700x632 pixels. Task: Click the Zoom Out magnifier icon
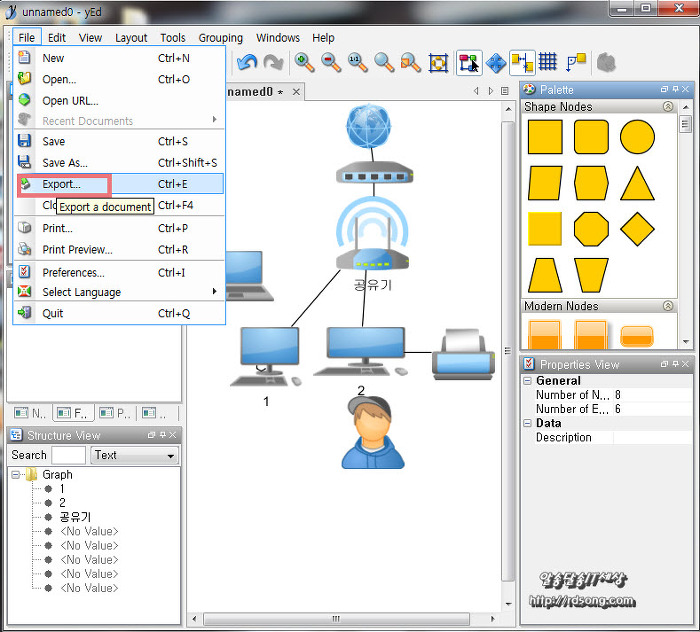pyautogui.click(x=331, y=63)
